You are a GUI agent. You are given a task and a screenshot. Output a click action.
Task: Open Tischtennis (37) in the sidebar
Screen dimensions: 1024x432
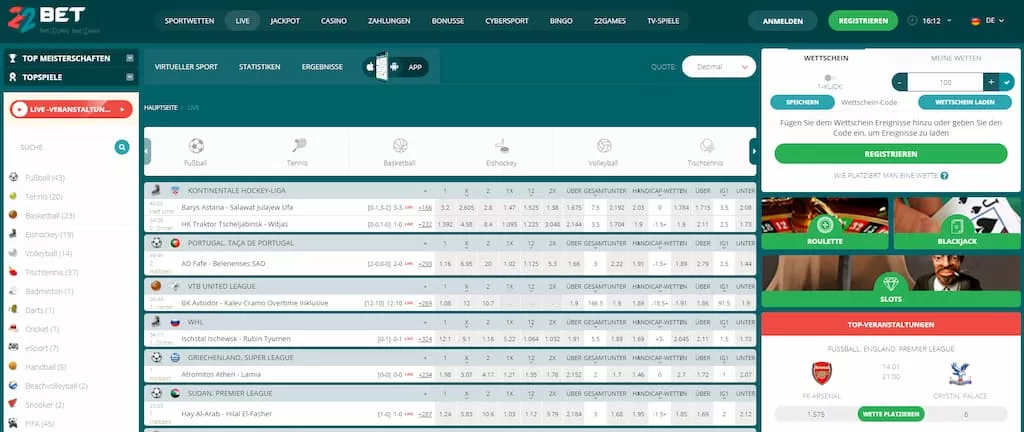52,272
